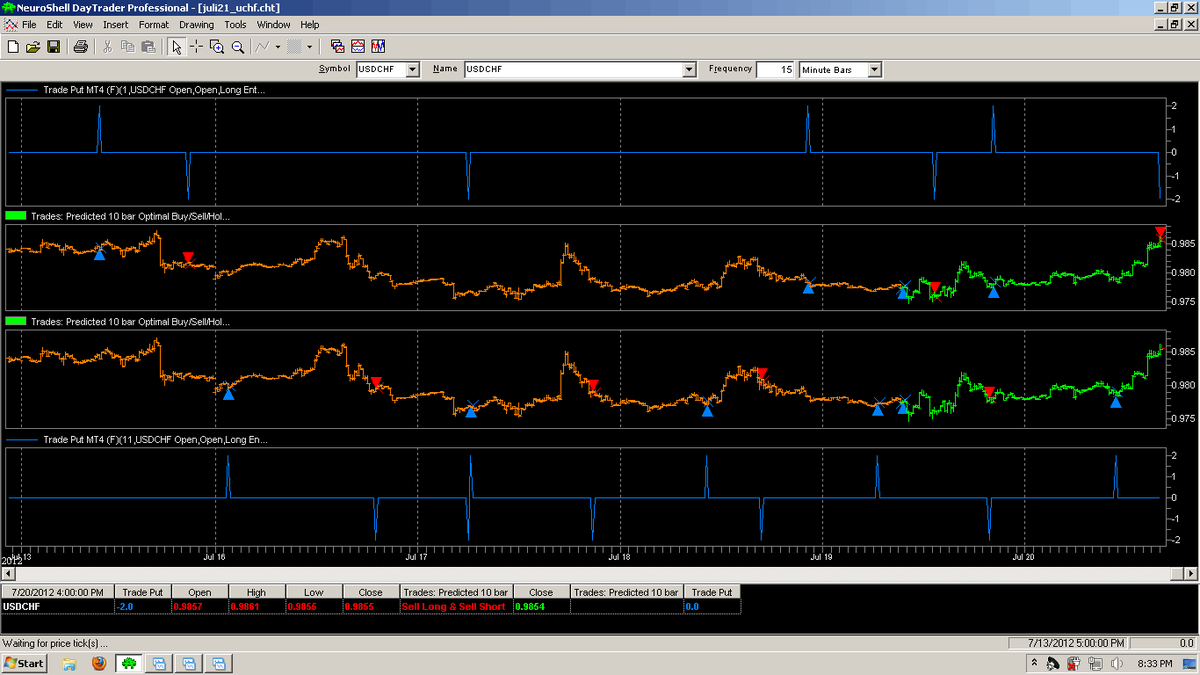Click the blue line legend of top Trade Put
The image size is (1200, 675).
(x=21, y=90)
